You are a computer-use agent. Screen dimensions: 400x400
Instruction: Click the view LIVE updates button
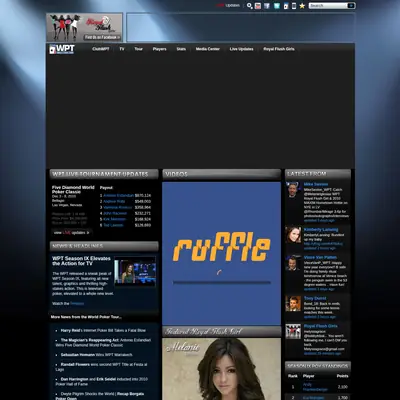pyautogui.click(x=72, y=233)
